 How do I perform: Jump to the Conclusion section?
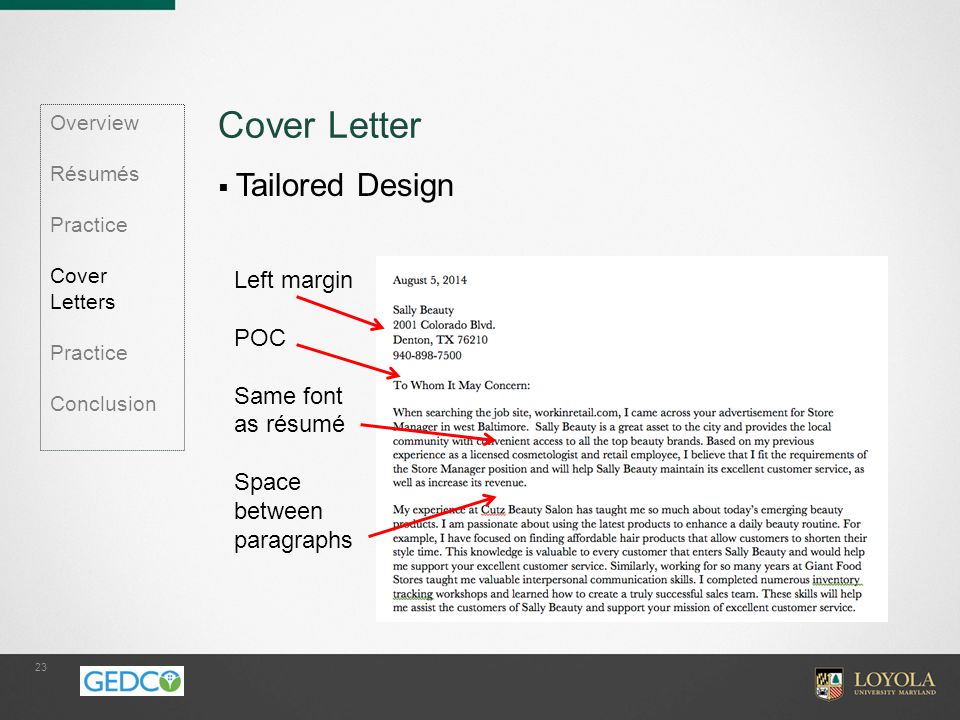[x=103, y=404]
